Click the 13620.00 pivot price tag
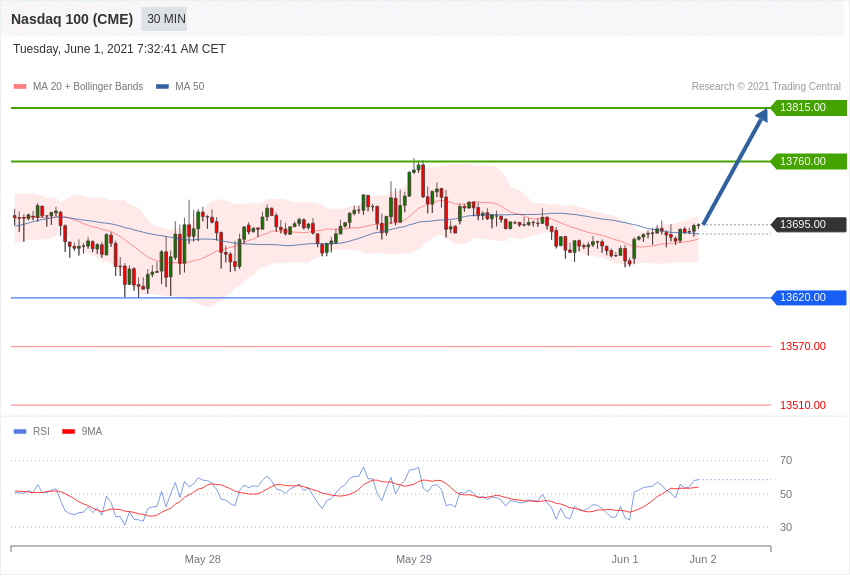Viewport: 850px width, 576px height. point(808,297)
